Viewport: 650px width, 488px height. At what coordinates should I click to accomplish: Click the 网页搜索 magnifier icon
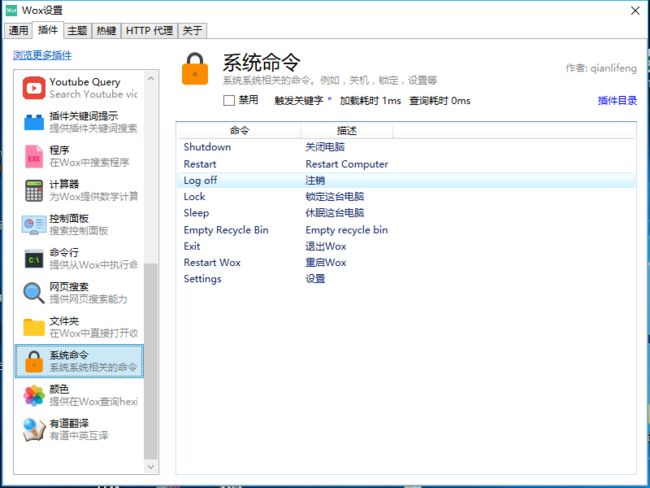click(x=34, y=293)
